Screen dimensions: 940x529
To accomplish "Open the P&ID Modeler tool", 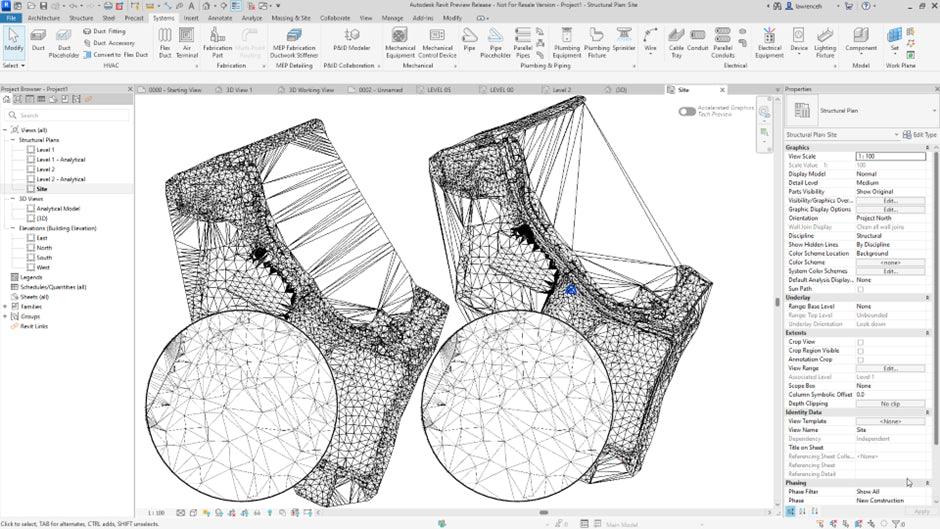I will [x=351, y=41].
